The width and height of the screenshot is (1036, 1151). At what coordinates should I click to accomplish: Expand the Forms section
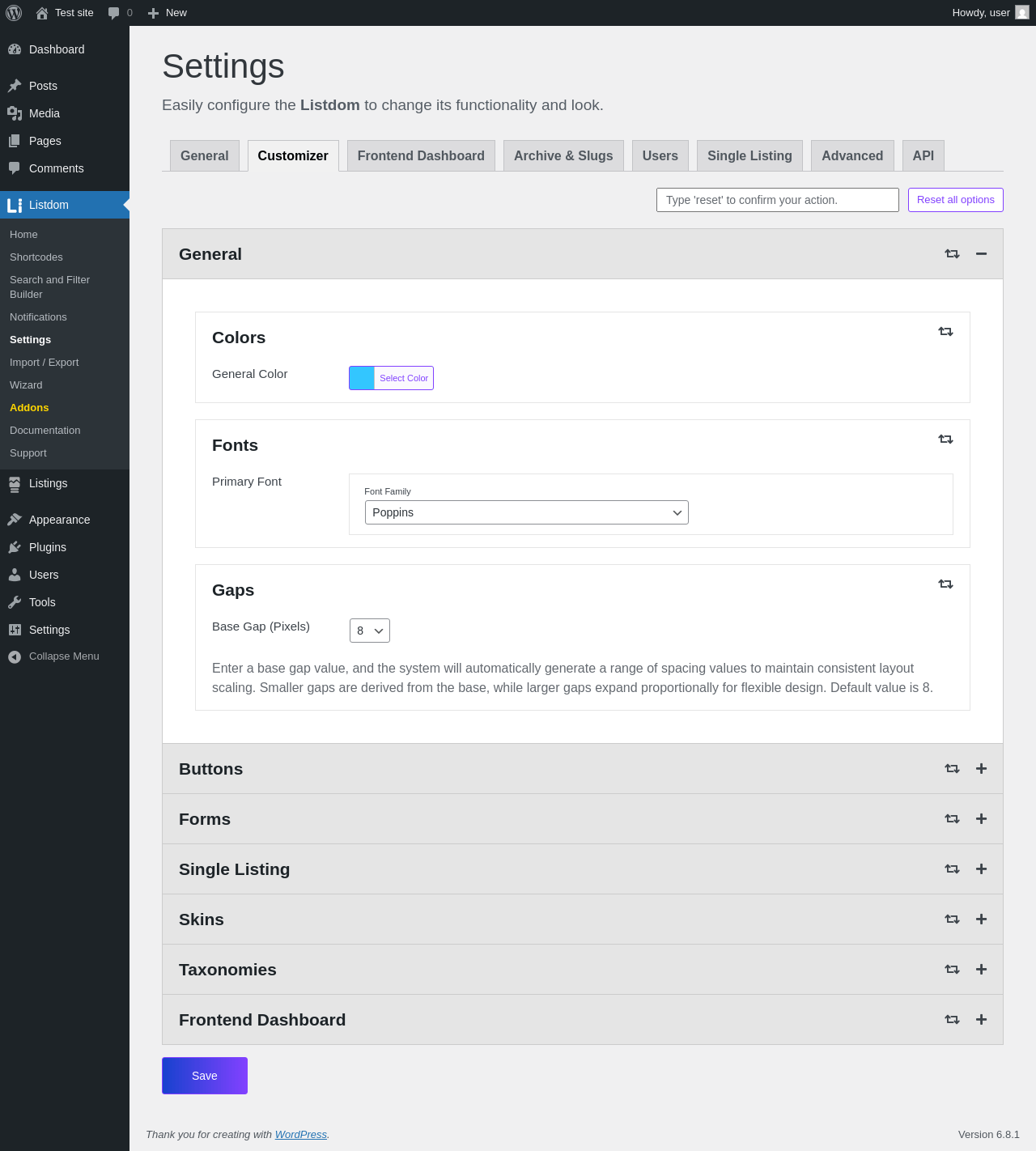(x=981, y=819)
